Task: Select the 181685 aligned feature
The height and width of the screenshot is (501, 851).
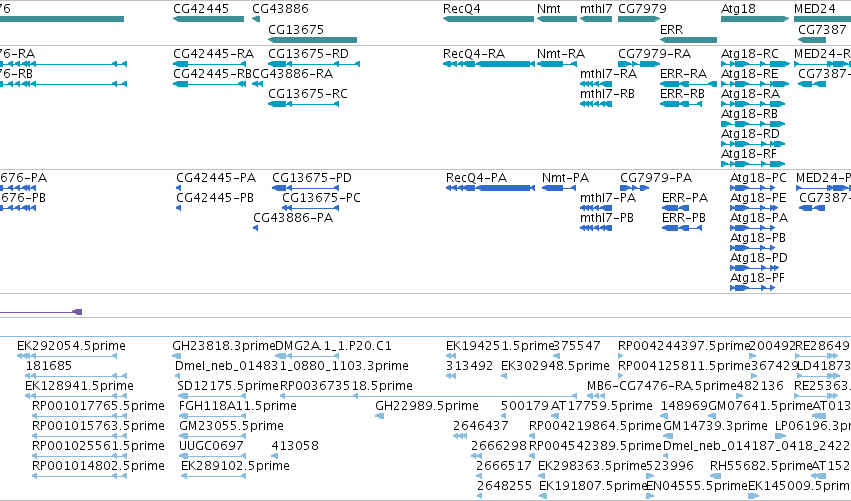Action: click(76, 376)
